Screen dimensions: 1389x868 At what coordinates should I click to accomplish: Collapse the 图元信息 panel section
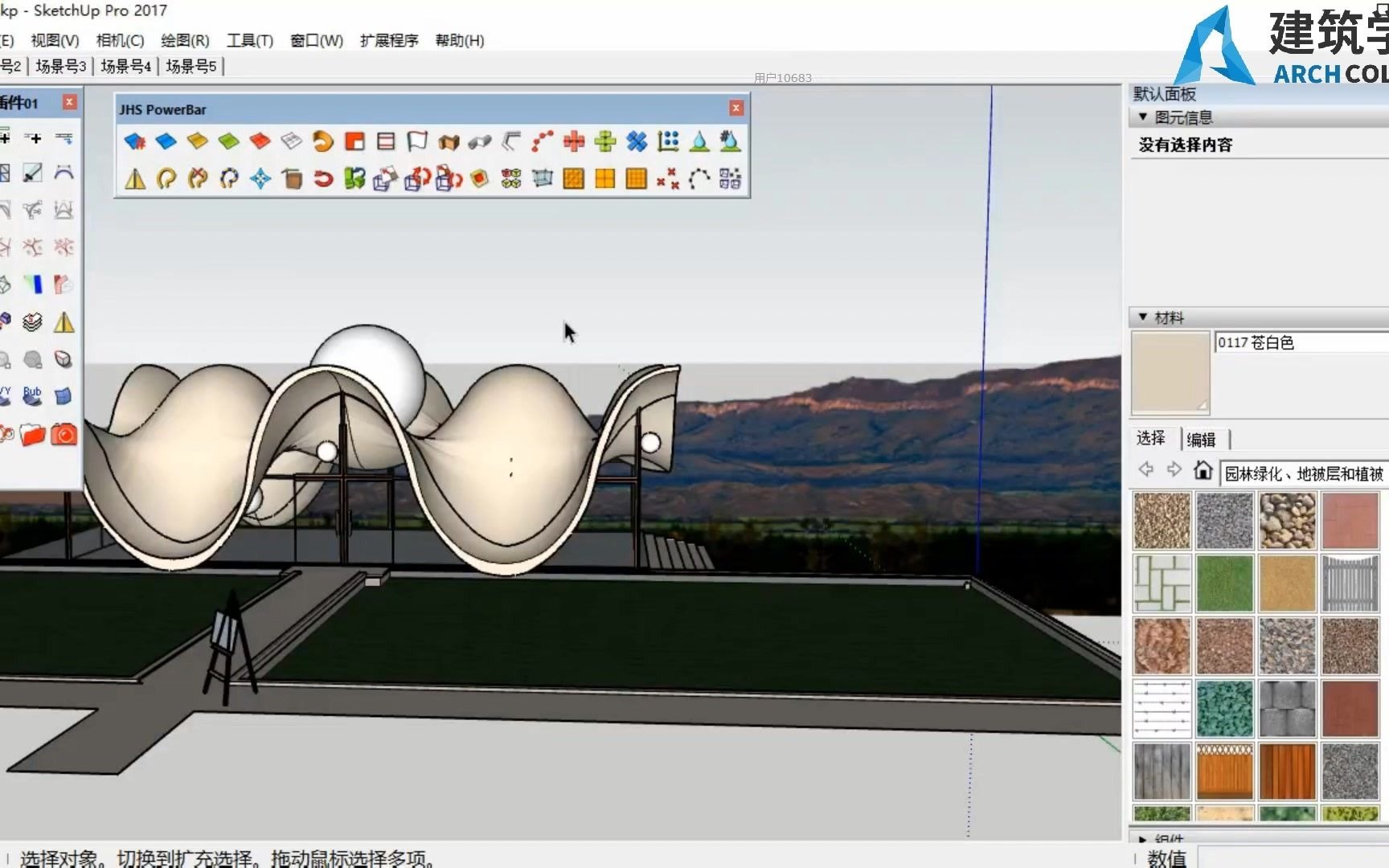tap(1144, 117)
